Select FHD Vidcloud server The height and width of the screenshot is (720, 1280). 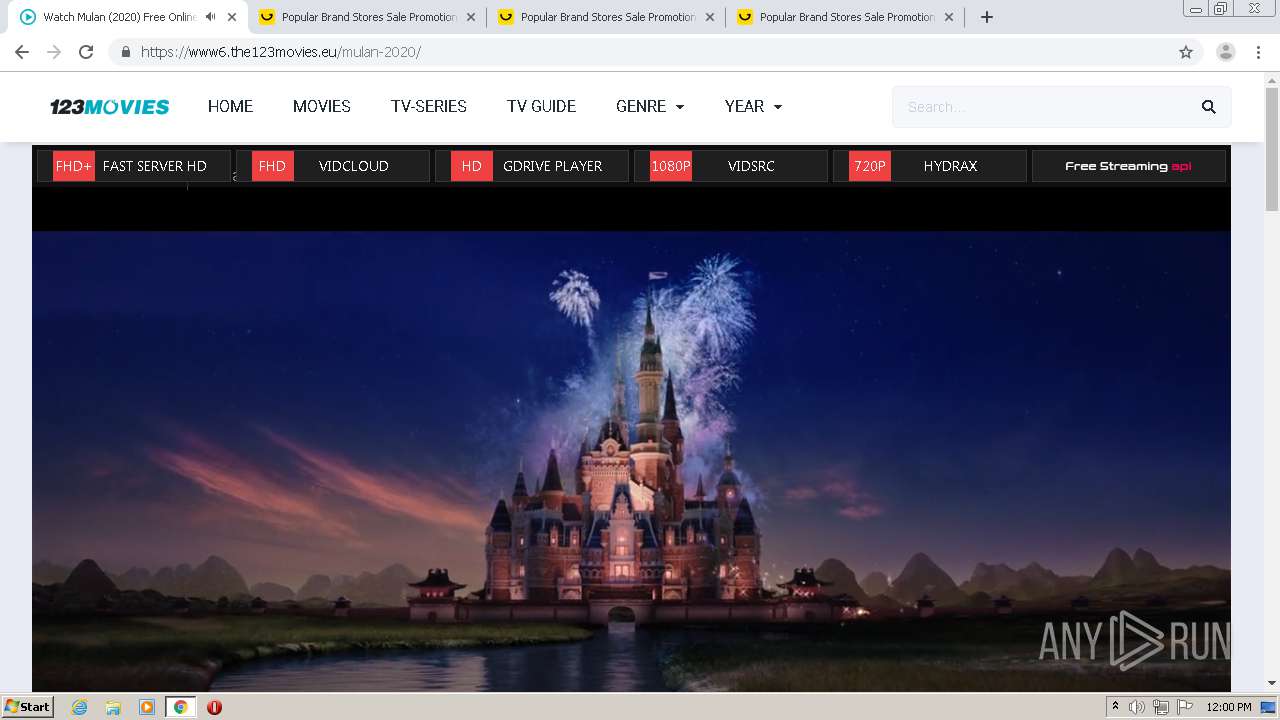point(333,166)
